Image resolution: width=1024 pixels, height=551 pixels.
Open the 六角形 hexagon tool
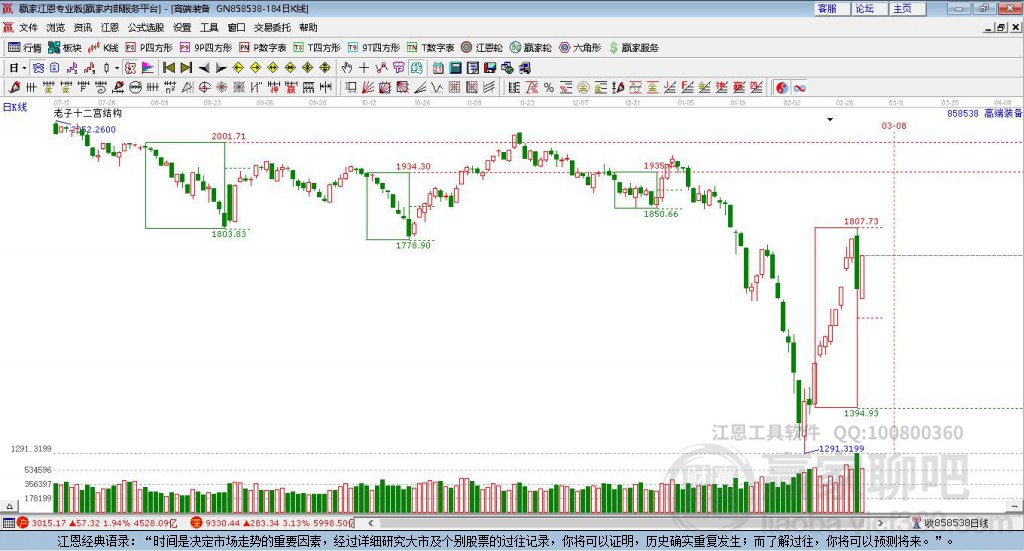[x=580, y=48]
